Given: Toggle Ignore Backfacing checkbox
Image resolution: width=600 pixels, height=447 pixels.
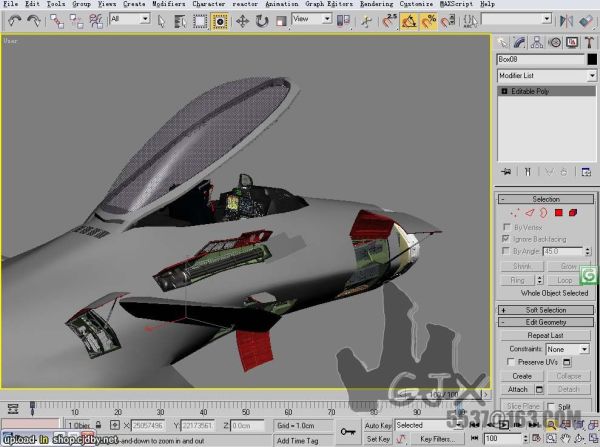Looking at the screenshot, I should coord(508,239).
